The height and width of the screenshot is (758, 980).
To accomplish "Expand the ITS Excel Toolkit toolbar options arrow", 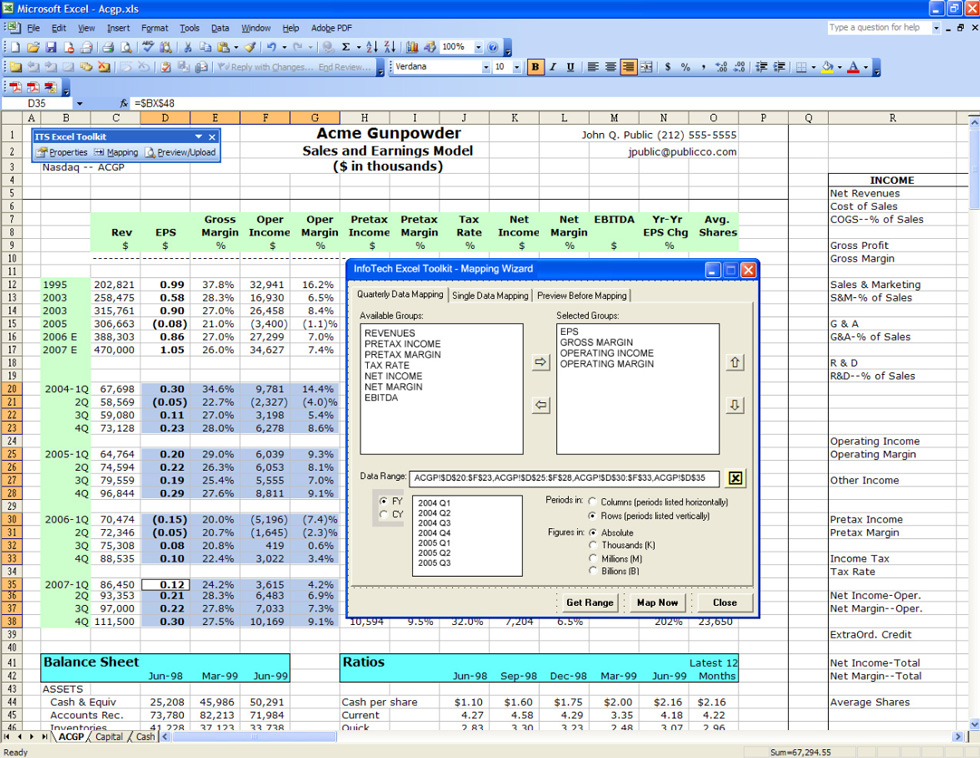I will (199, 136).
